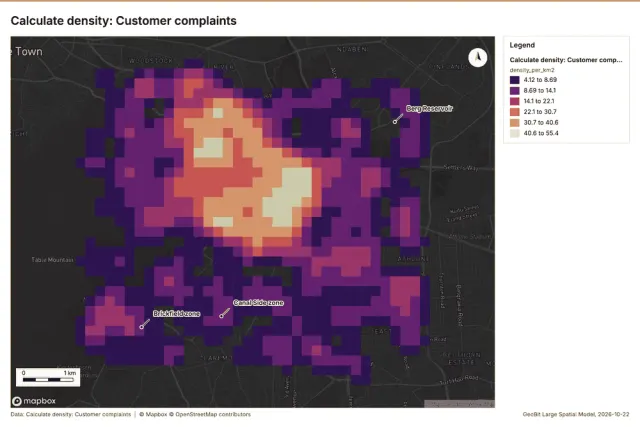This screenshot has width=640, height=427.
Task: Click the density_per_km2 field label
Action: [x=532, y=70]
